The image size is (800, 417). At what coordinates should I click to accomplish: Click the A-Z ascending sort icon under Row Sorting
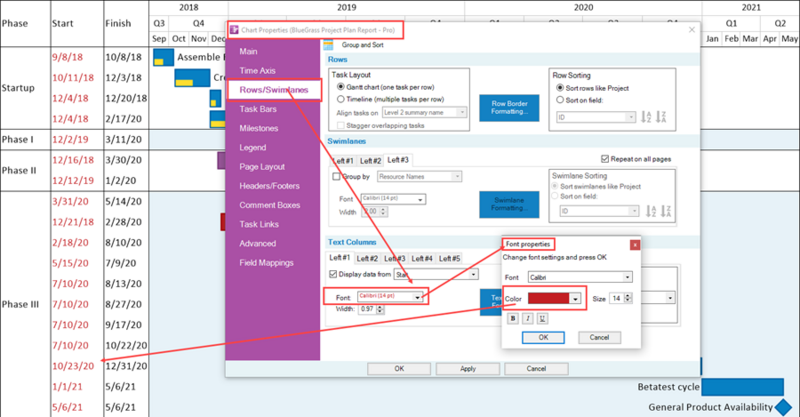click(646, 117)
